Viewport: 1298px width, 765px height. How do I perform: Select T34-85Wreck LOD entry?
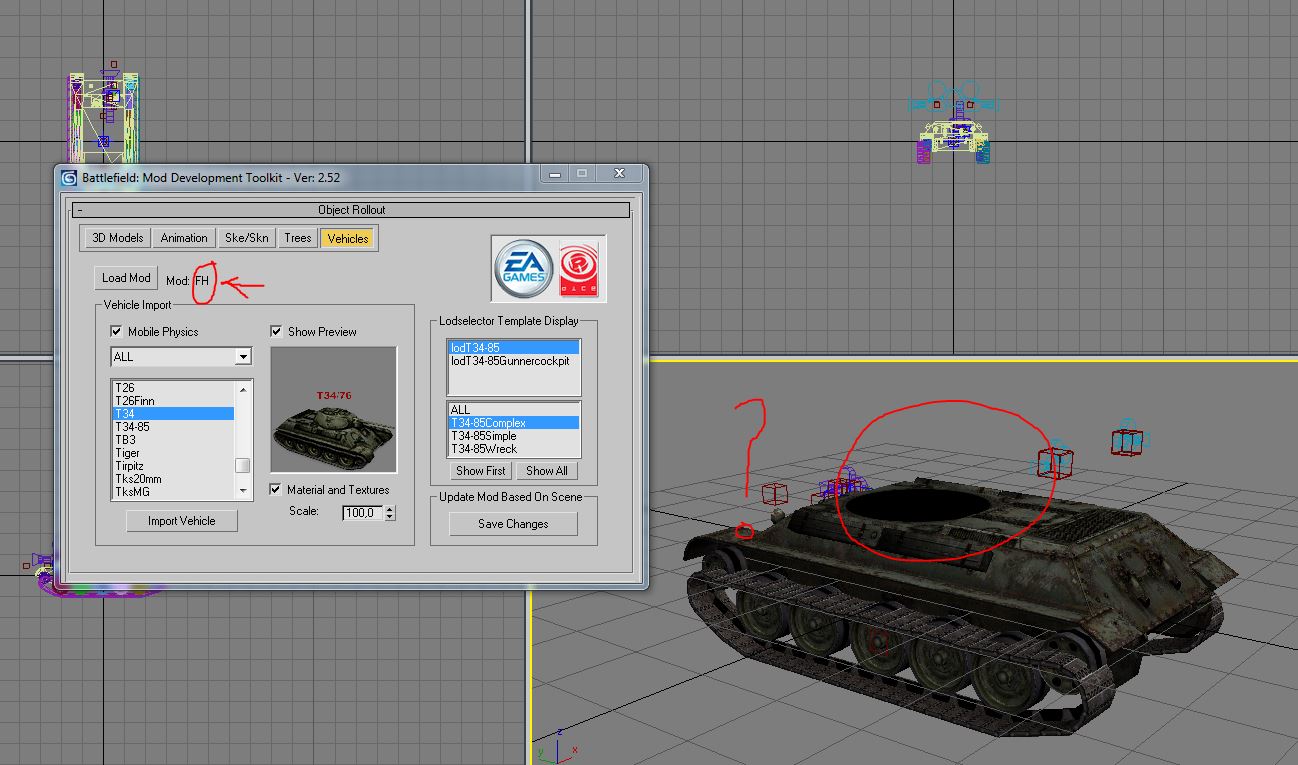coord(513,449)
